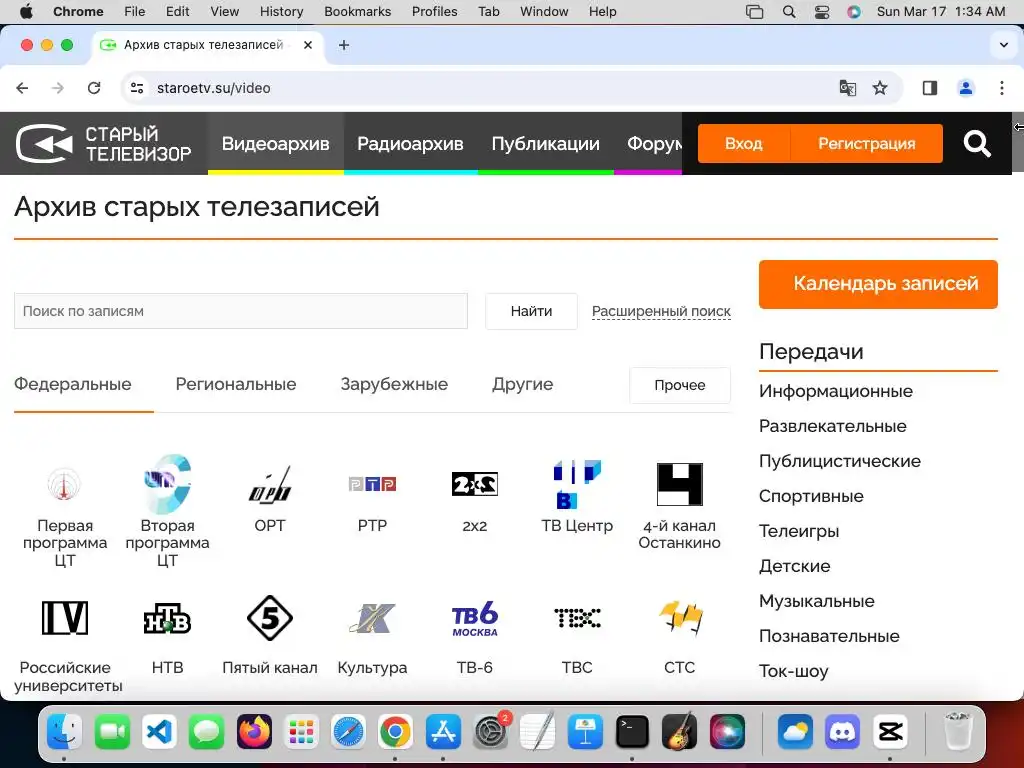The height and width of the screenshot is (768, 1024).
Task: Click the Найти search button
Action: coord(531,312)
